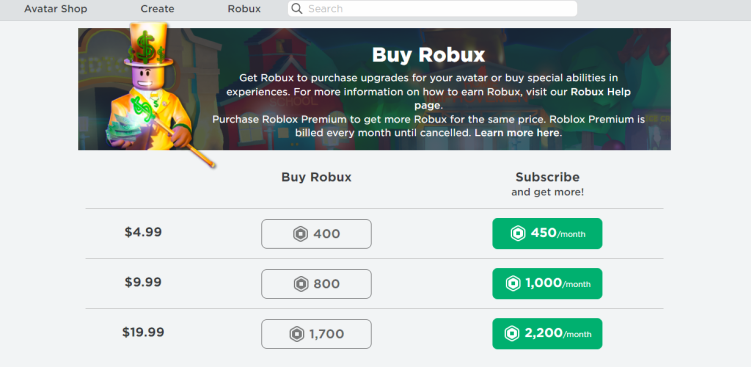
Task: Buy 1,700 Robux for $19.99
Action: pyautogui.click(x=316, y=334)
